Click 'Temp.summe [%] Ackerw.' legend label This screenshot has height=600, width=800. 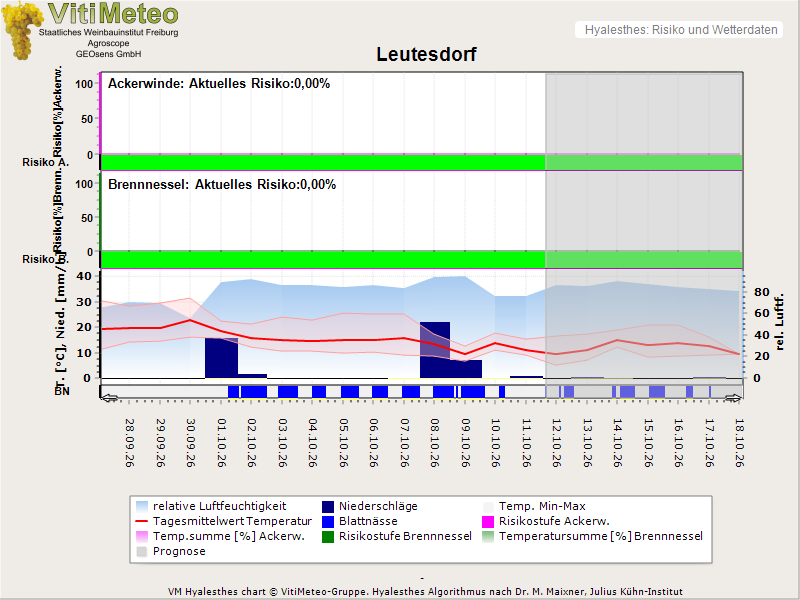(x=229, y=536)
